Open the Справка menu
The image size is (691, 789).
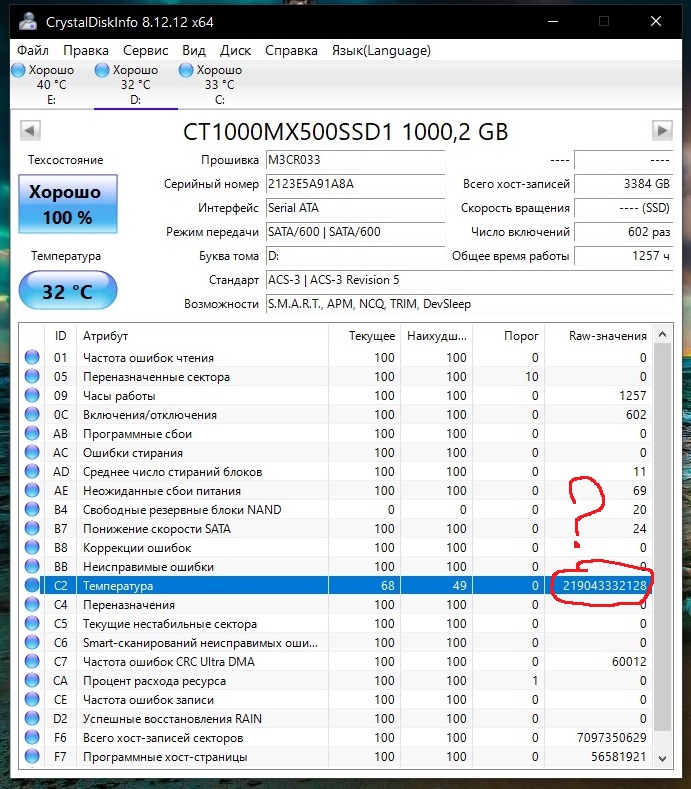coord(291,50)
